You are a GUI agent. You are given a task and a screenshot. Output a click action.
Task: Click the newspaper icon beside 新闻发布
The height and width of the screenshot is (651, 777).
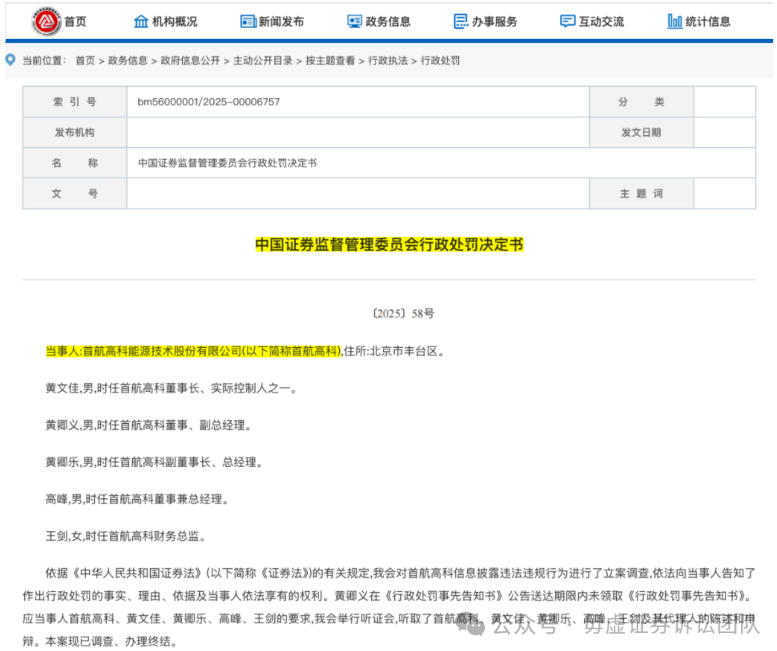(x=247, y=21)
